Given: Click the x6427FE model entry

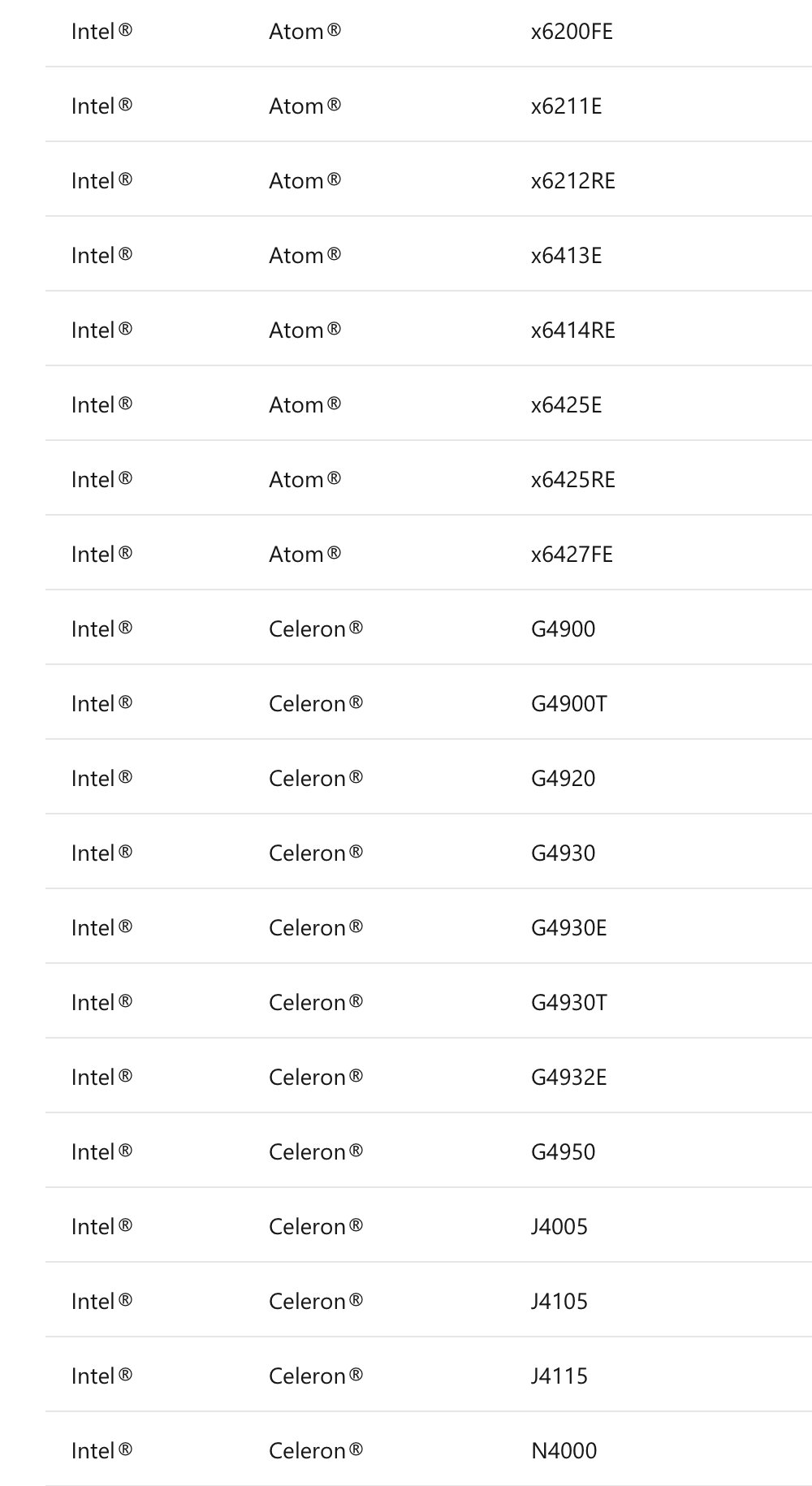Looking at the screenshot, I should click(x=572, y=555).
